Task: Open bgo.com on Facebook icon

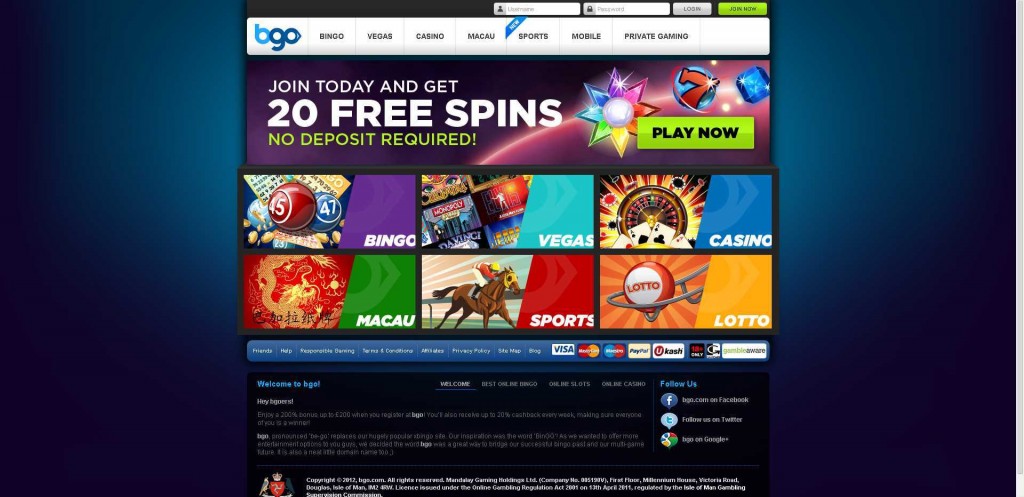Action: point(669,400)
